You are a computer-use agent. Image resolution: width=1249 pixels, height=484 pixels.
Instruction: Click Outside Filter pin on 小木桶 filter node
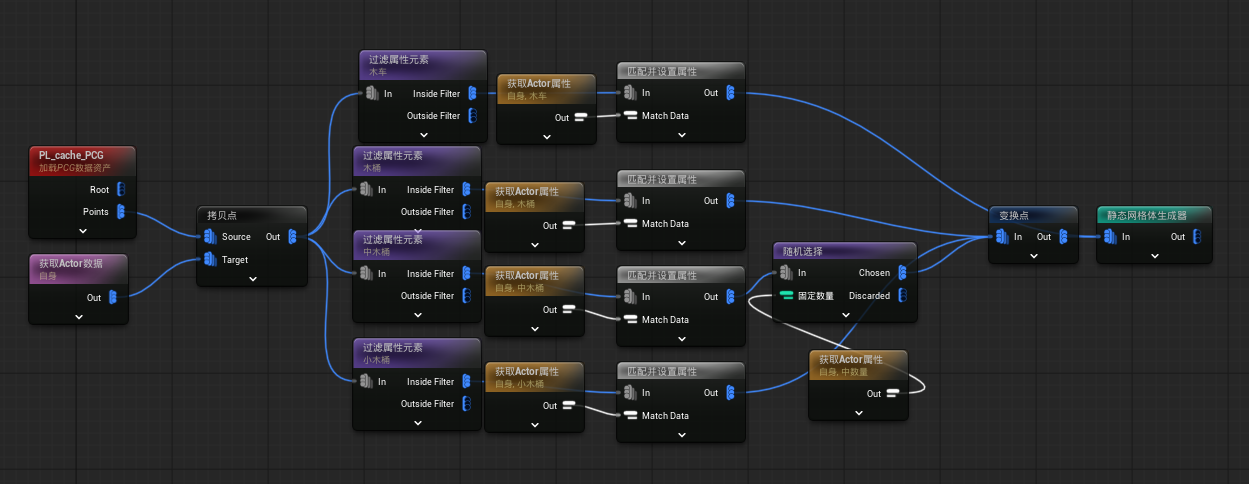coord(466,404)
